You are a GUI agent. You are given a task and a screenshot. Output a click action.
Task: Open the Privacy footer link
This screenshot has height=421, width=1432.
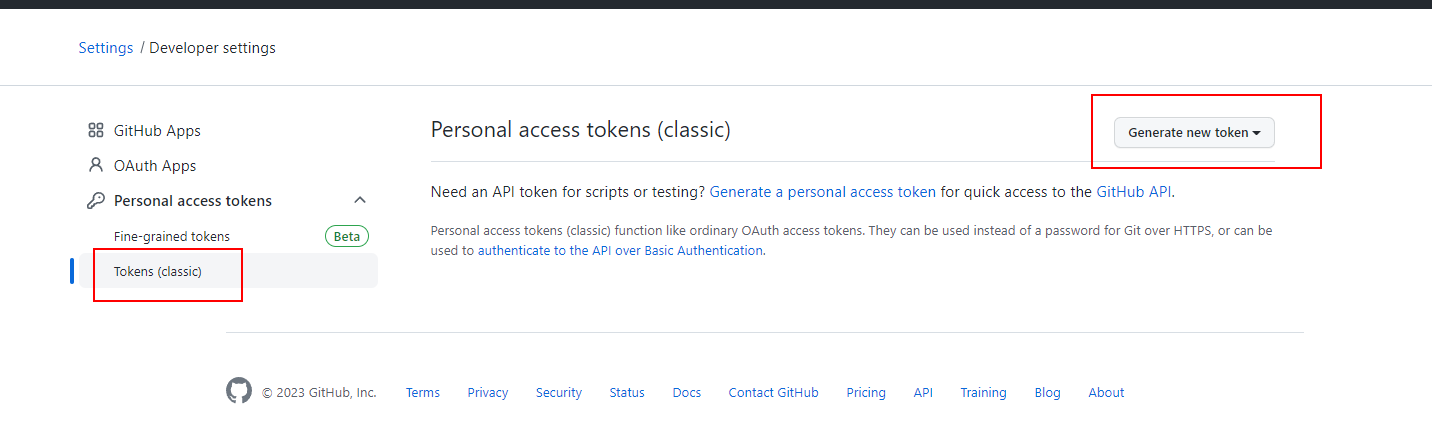point(488,392)
